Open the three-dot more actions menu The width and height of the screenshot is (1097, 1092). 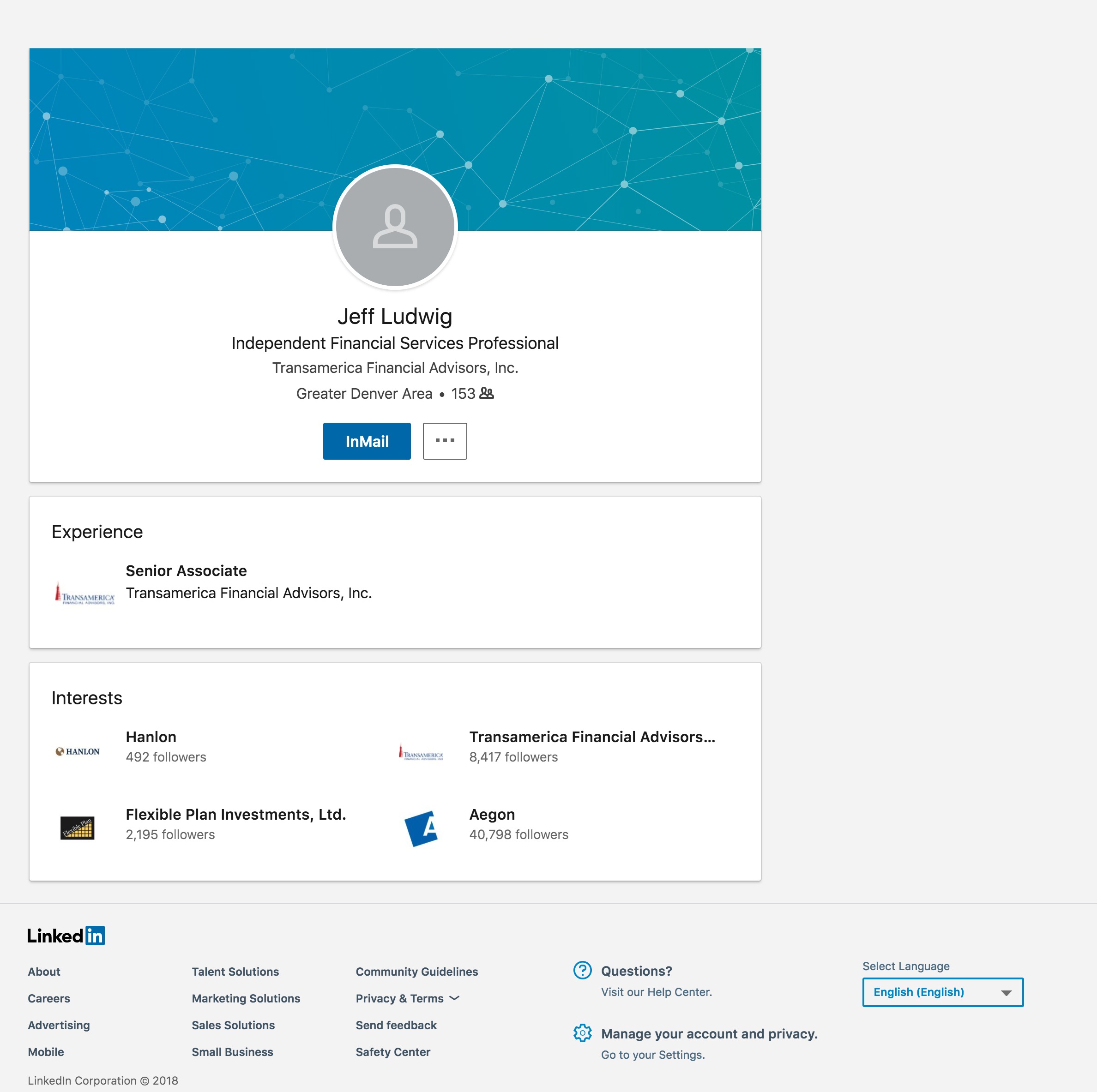[x=445, y=441]
